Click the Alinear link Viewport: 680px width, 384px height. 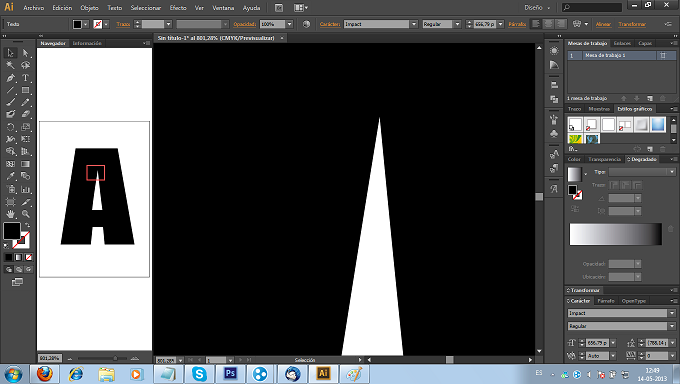[603, 24]
